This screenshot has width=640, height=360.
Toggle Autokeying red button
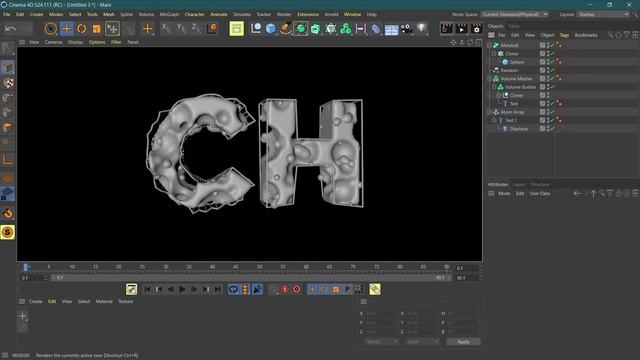(296, 289)
